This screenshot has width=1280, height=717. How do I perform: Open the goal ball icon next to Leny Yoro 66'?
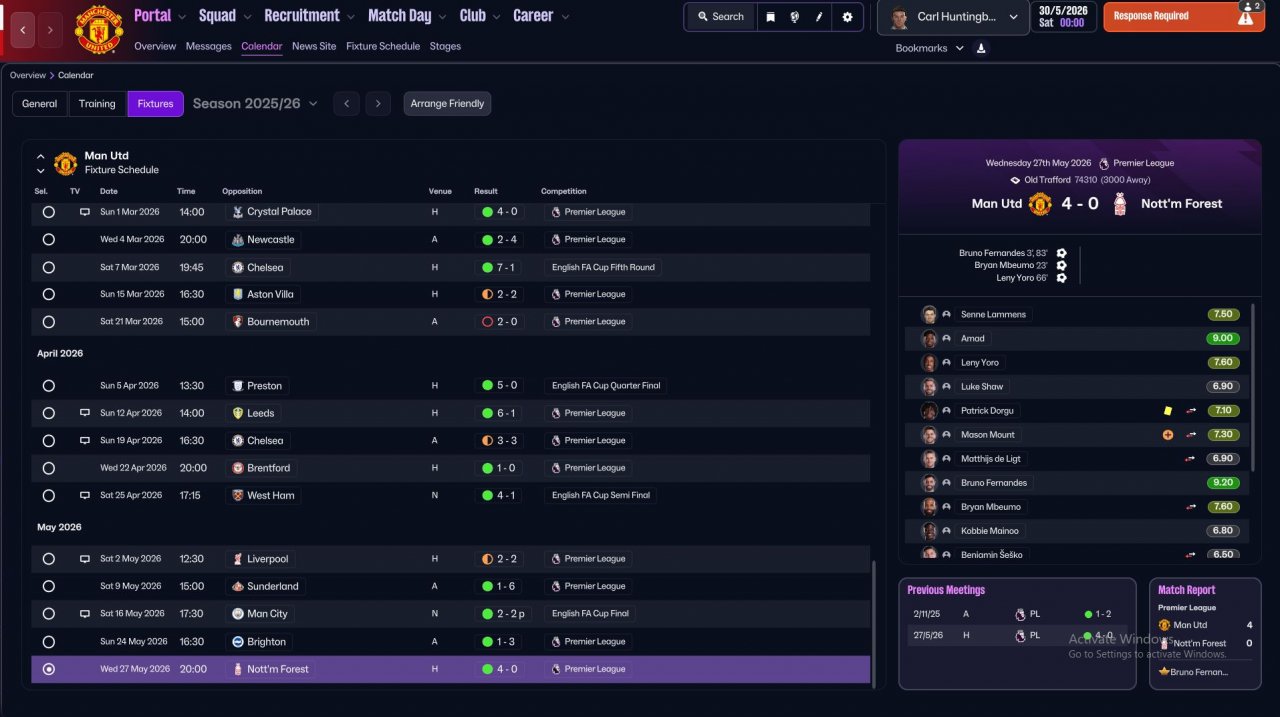pos(1061,278)
